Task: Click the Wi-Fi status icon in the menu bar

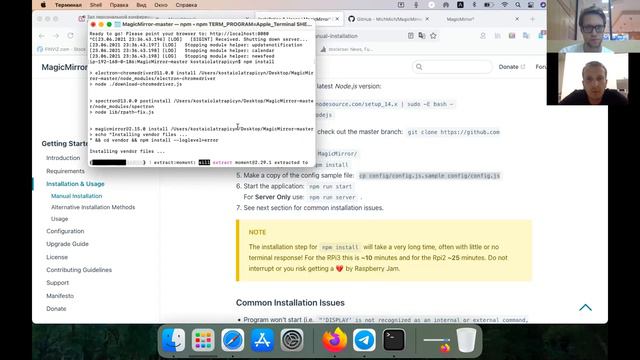Action: (x=505, y=5)
